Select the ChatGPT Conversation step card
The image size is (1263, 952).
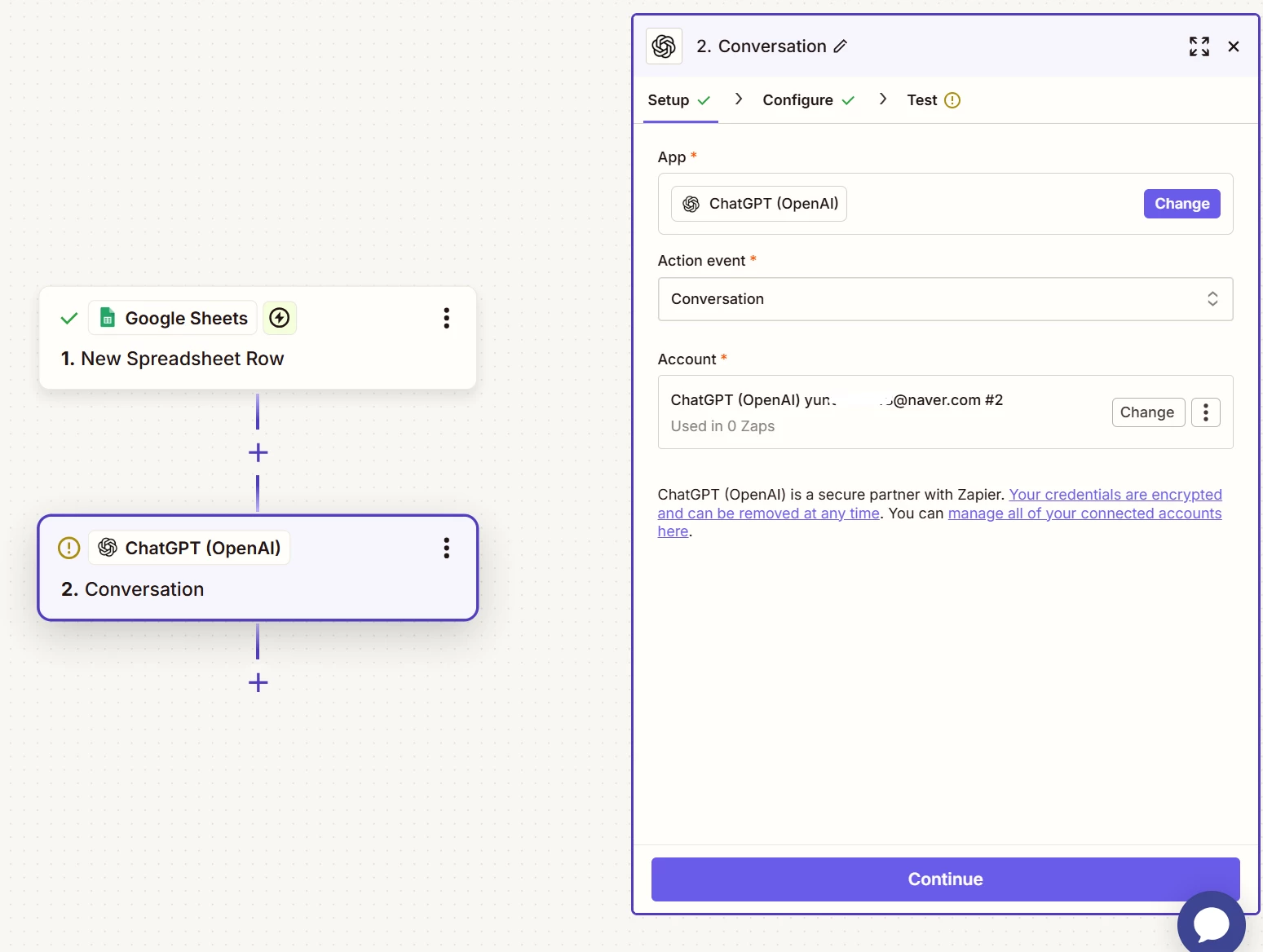[258, 567]
